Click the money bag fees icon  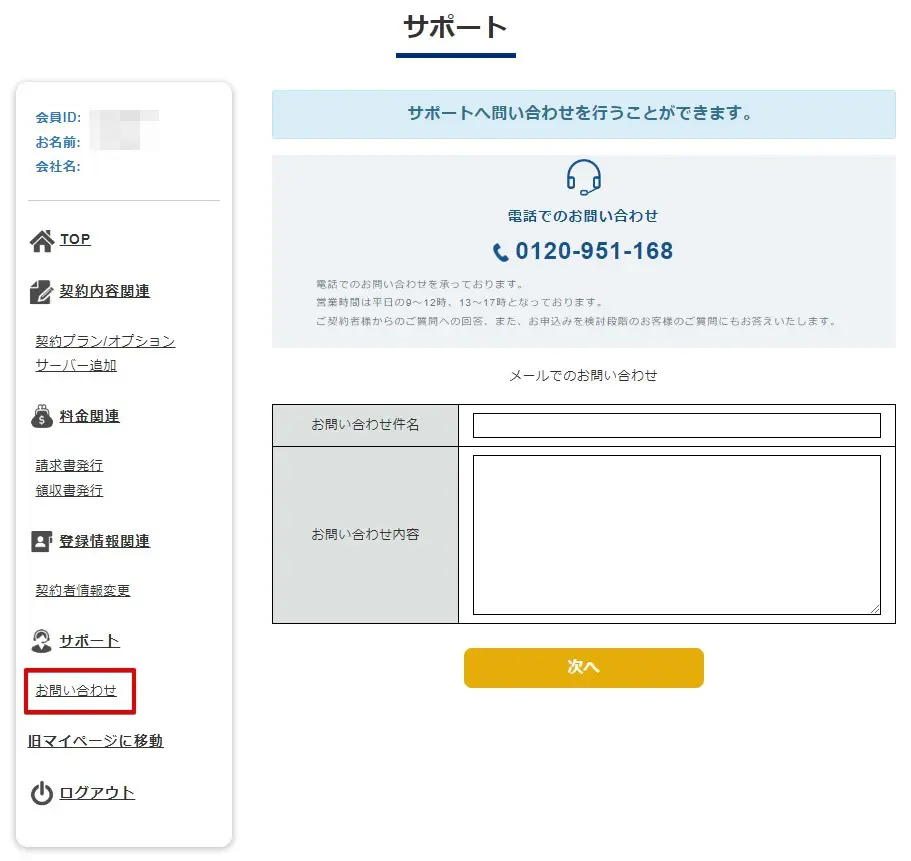(x=41, y=417)
